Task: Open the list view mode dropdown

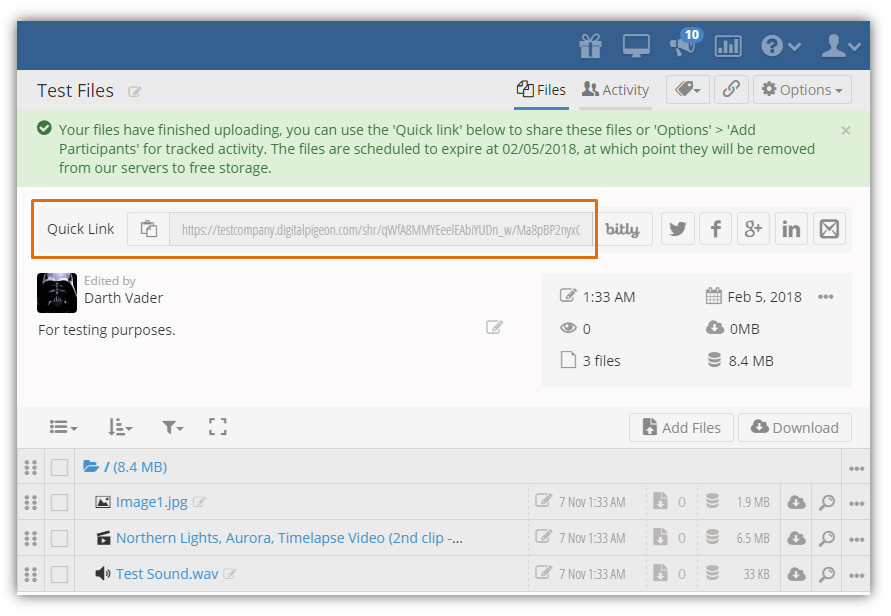Action: tap(63, 427)
